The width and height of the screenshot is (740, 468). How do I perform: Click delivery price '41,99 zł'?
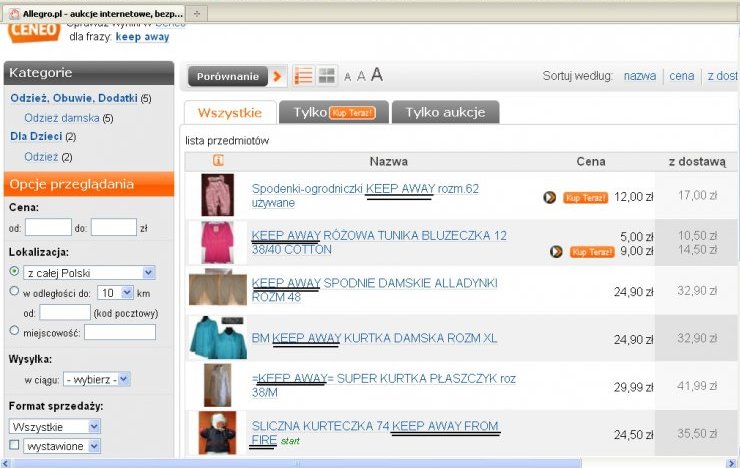[x=697, y=385]
